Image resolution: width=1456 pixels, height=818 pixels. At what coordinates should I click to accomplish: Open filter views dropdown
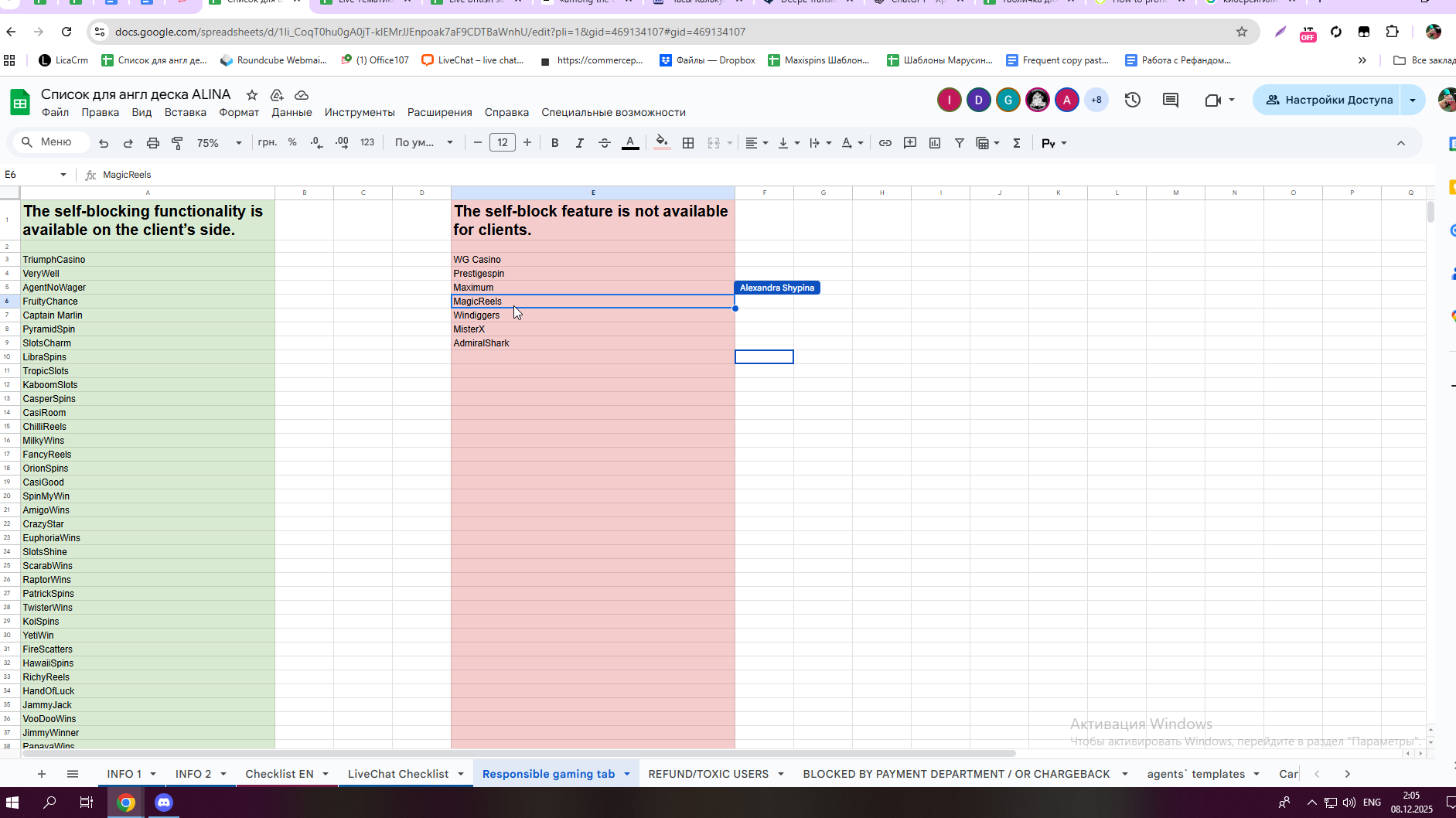pyautogui.click(x=988, y=143)
